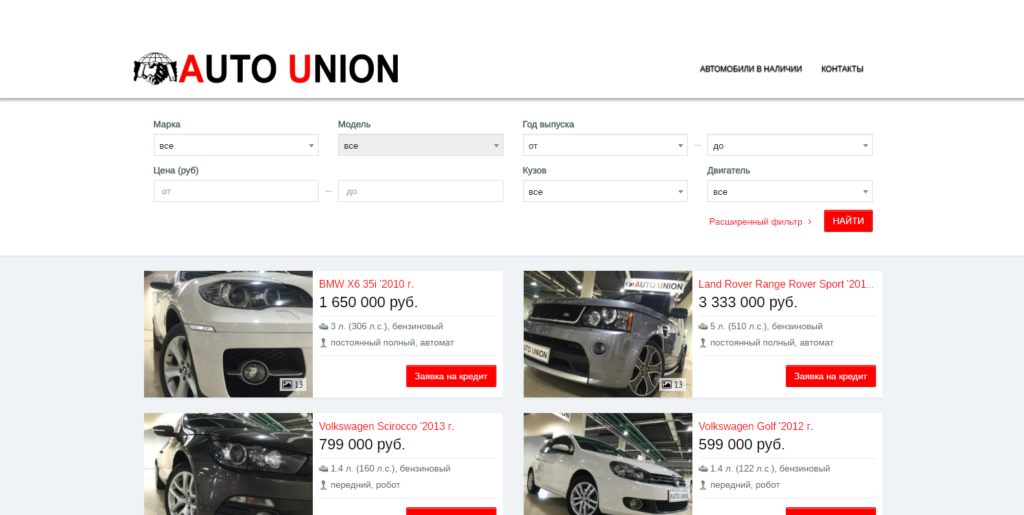Screen dimensions: 1024x515
Task: Click drivetrain icon in Volkswagen Scirocco listing
Action: pyautogui.click(x=323, y=484)
